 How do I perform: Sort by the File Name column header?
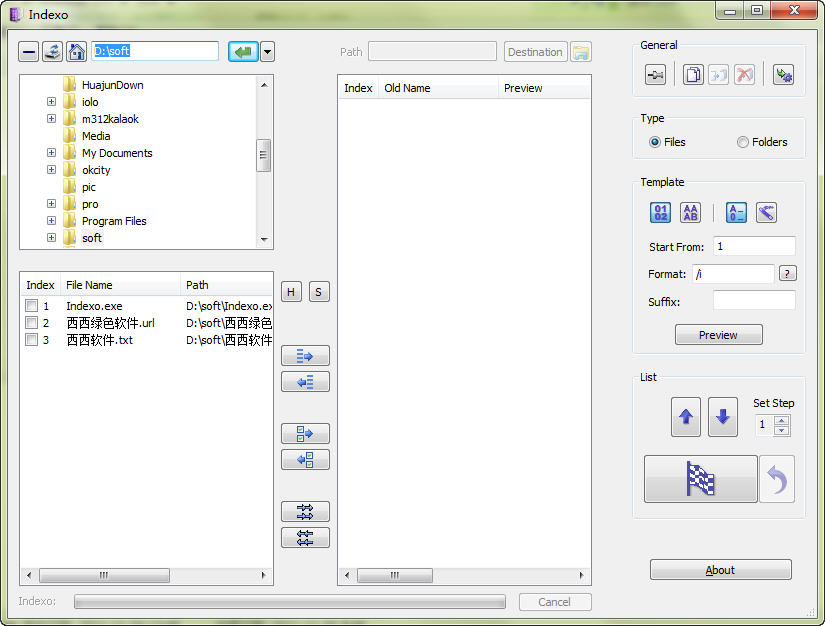(120, 285)
